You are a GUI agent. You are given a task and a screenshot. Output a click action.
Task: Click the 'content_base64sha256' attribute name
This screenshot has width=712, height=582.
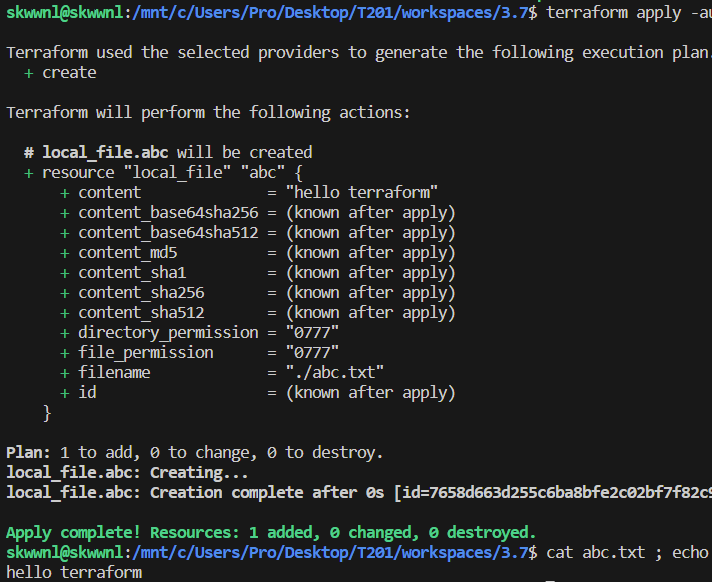pos(168,212)
